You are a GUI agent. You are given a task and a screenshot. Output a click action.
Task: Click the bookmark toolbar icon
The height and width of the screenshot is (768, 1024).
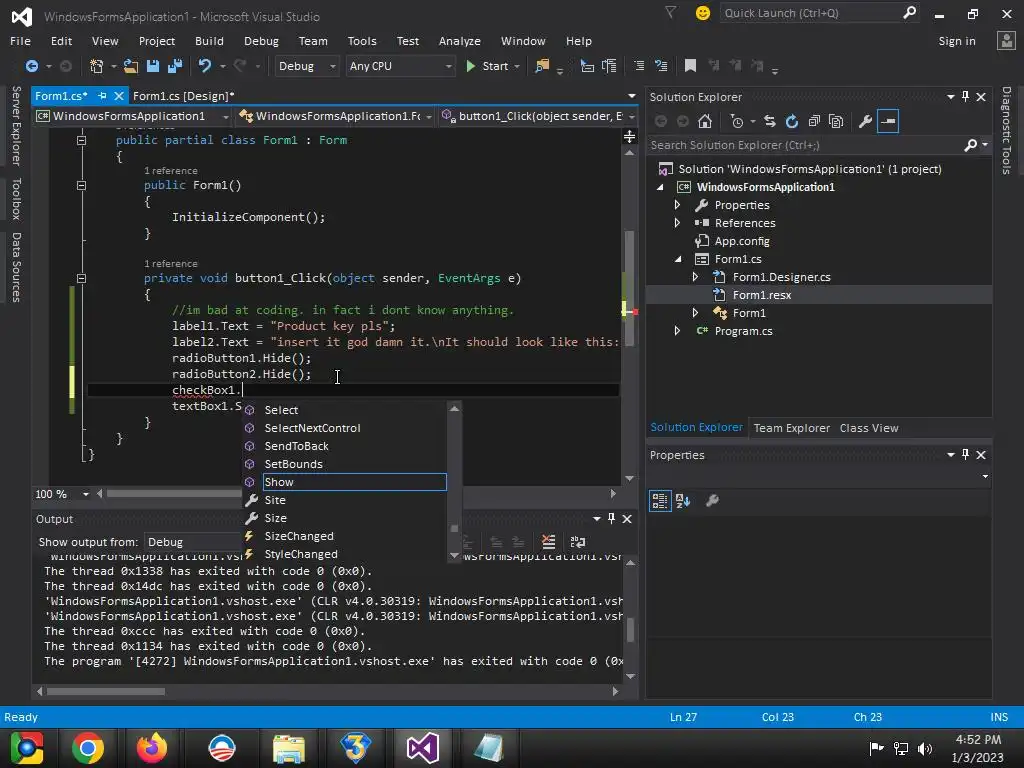coord(690,66)
